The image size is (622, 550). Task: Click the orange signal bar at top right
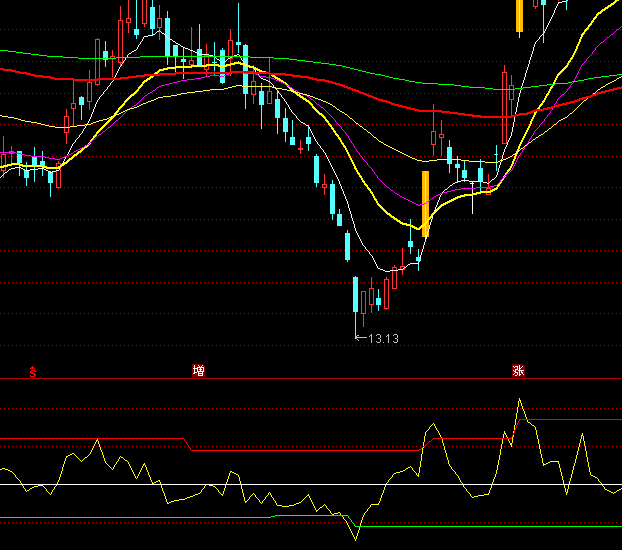519,16
